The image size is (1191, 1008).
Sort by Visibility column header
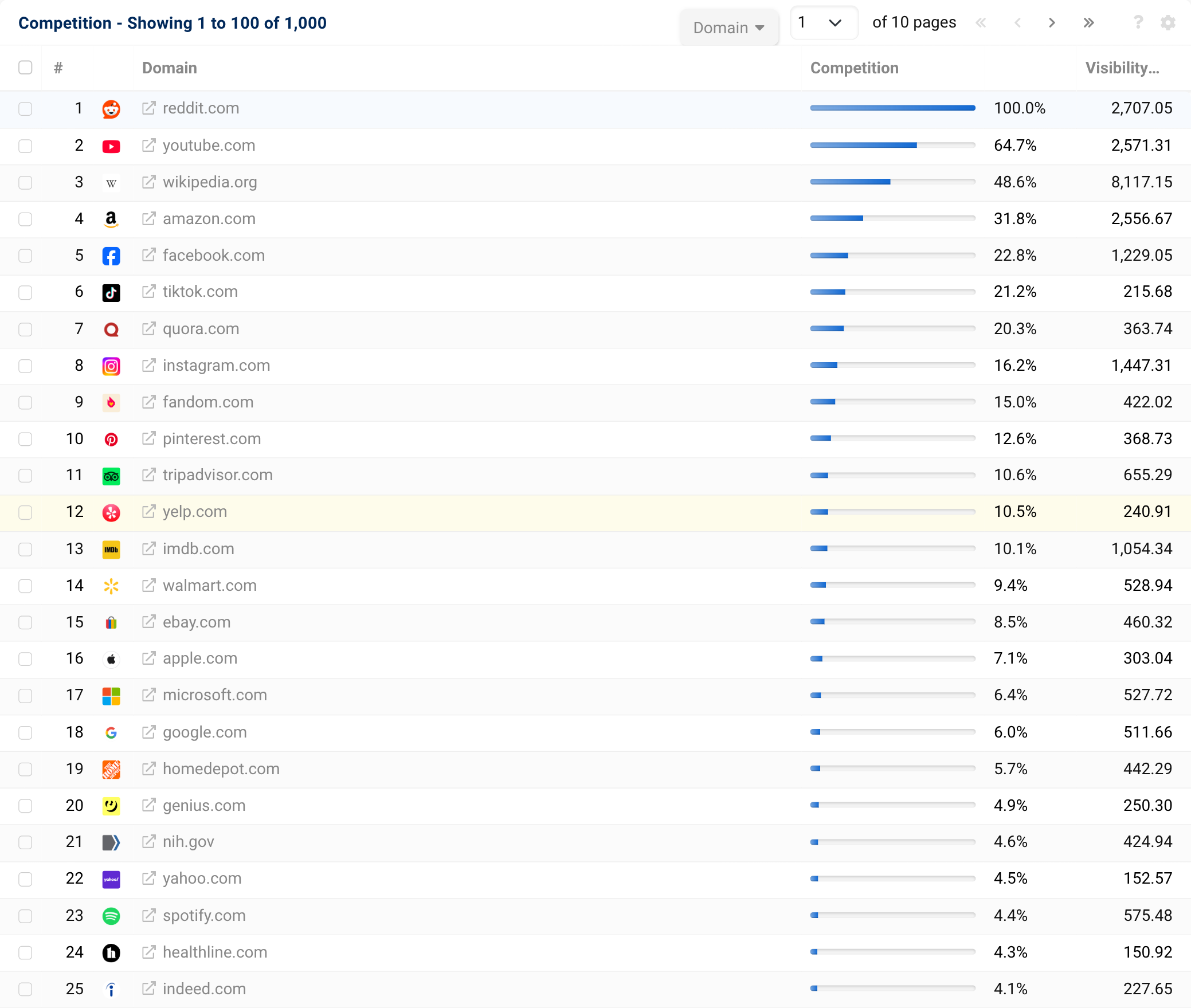click(x=1122, y=68)
